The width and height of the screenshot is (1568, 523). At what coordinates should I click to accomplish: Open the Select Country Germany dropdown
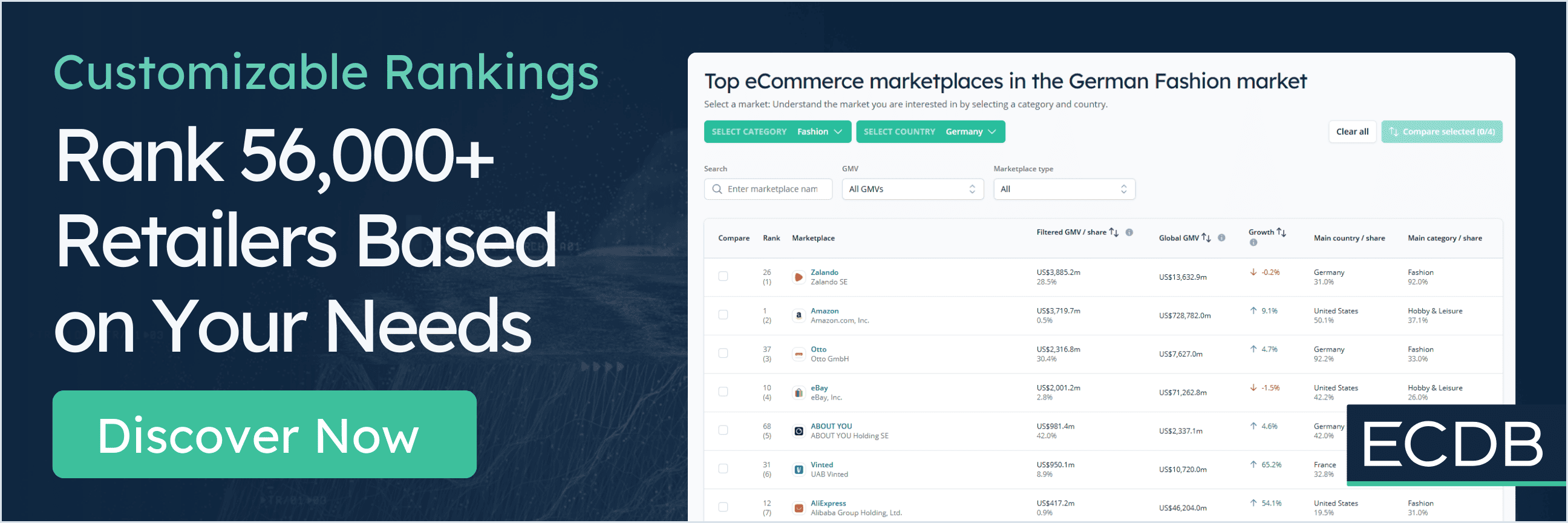(930, 131)
